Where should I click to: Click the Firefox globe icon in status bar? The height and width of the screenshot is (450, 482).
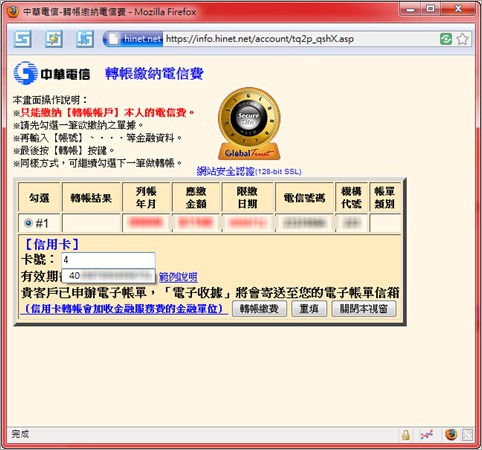(451, 435)
